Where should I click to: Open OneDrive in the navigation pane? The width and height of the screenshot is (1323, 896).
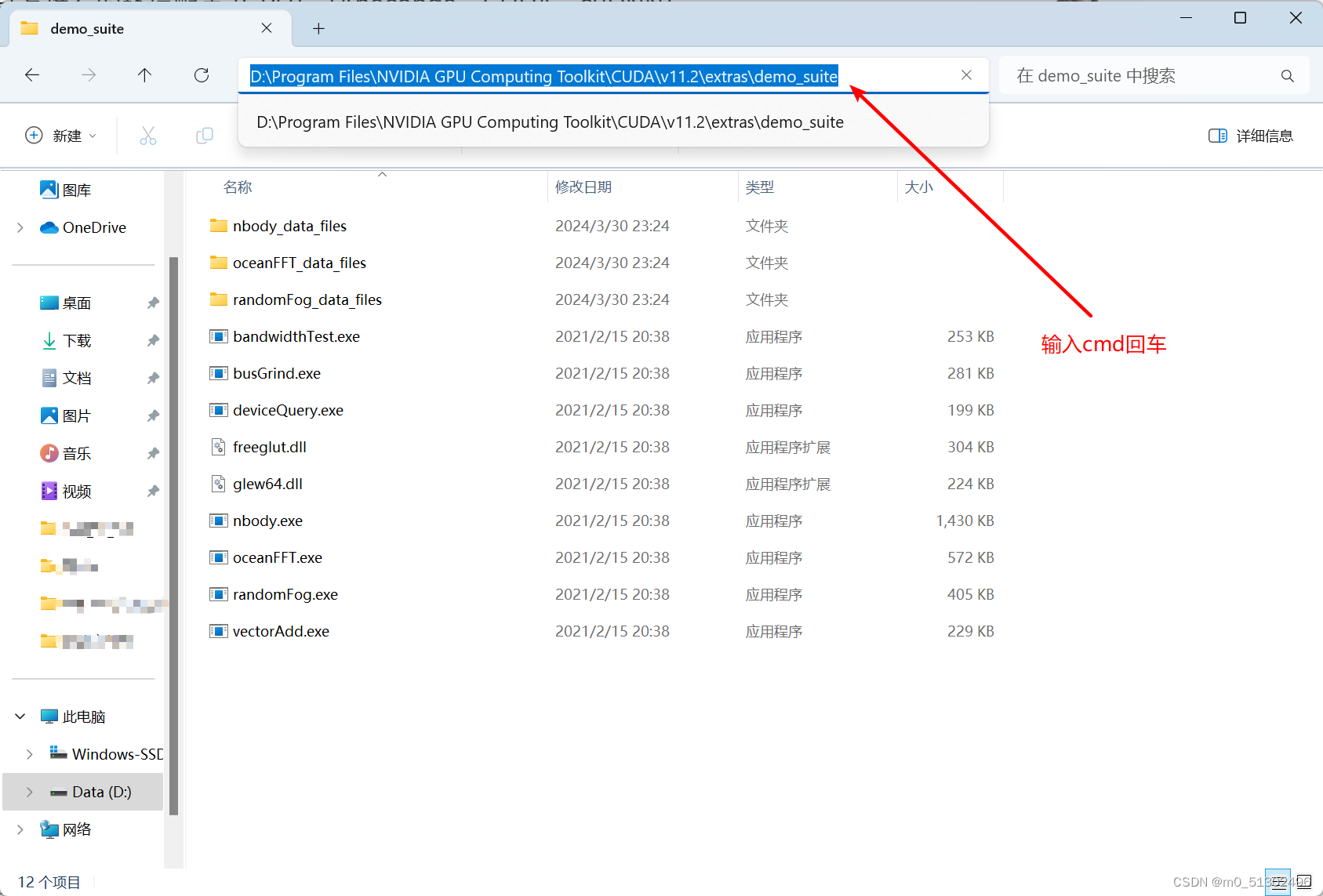[93, 227]
